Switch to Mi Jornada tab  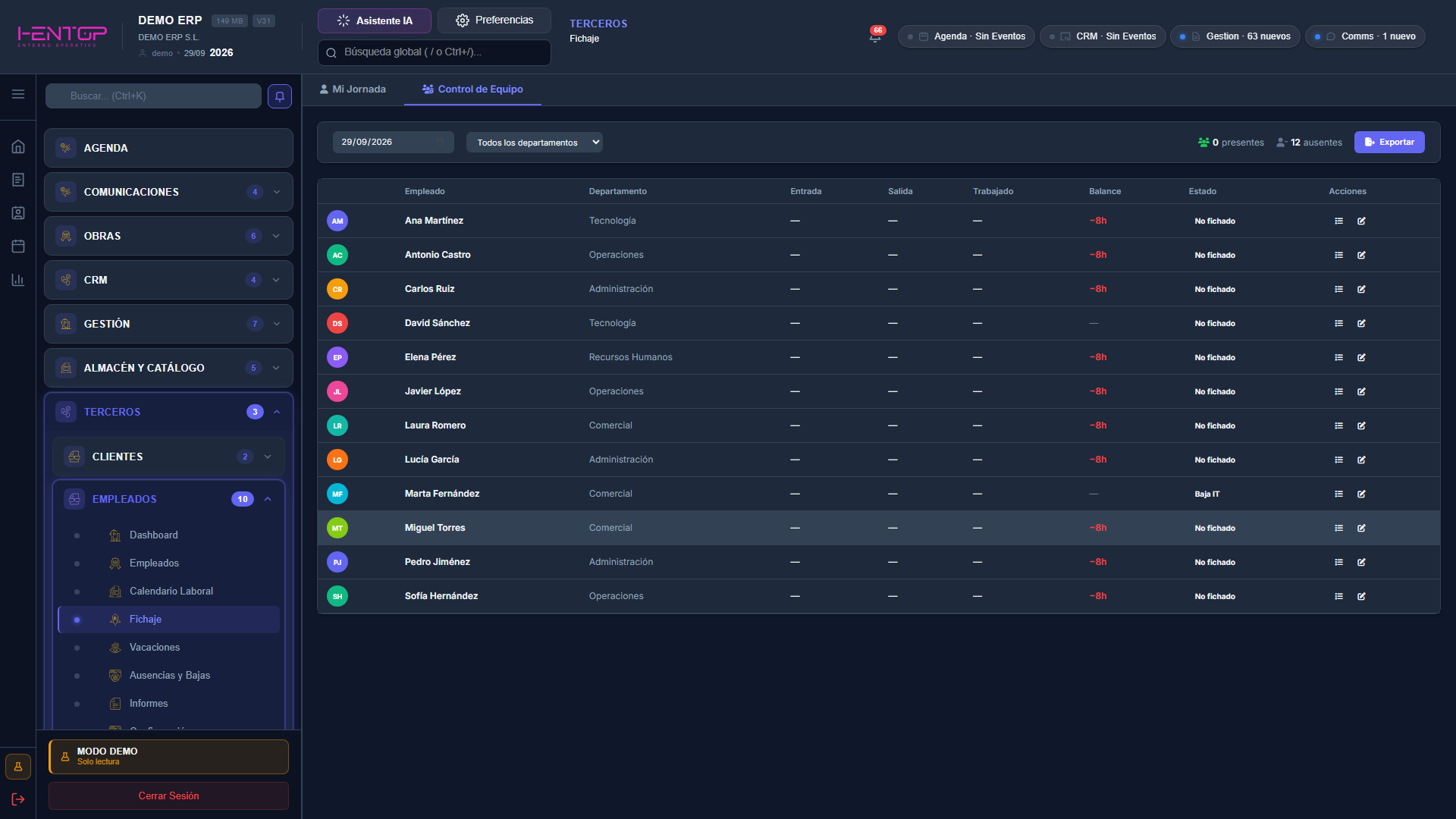pyautogui.click(x=353, y=89)
